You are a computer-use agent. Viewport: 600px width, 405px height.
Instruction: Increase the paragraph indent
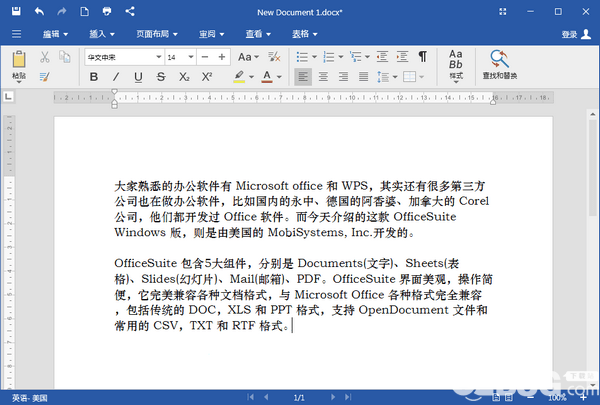click(402, 57)
